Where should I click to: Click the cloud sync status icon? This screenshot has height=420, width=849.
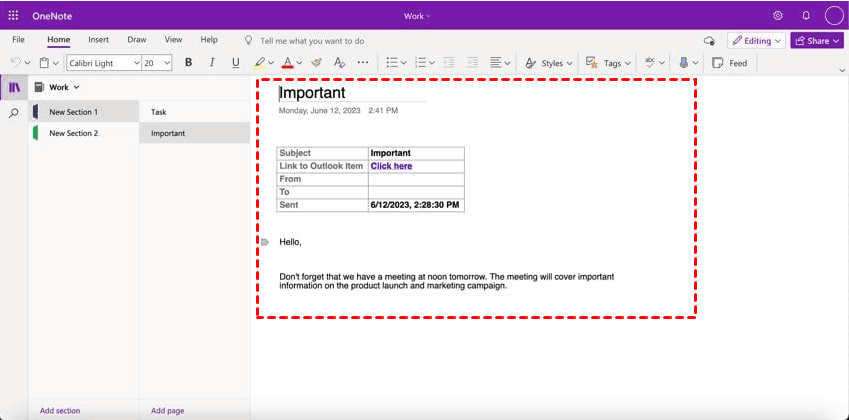tap(709, 41)
